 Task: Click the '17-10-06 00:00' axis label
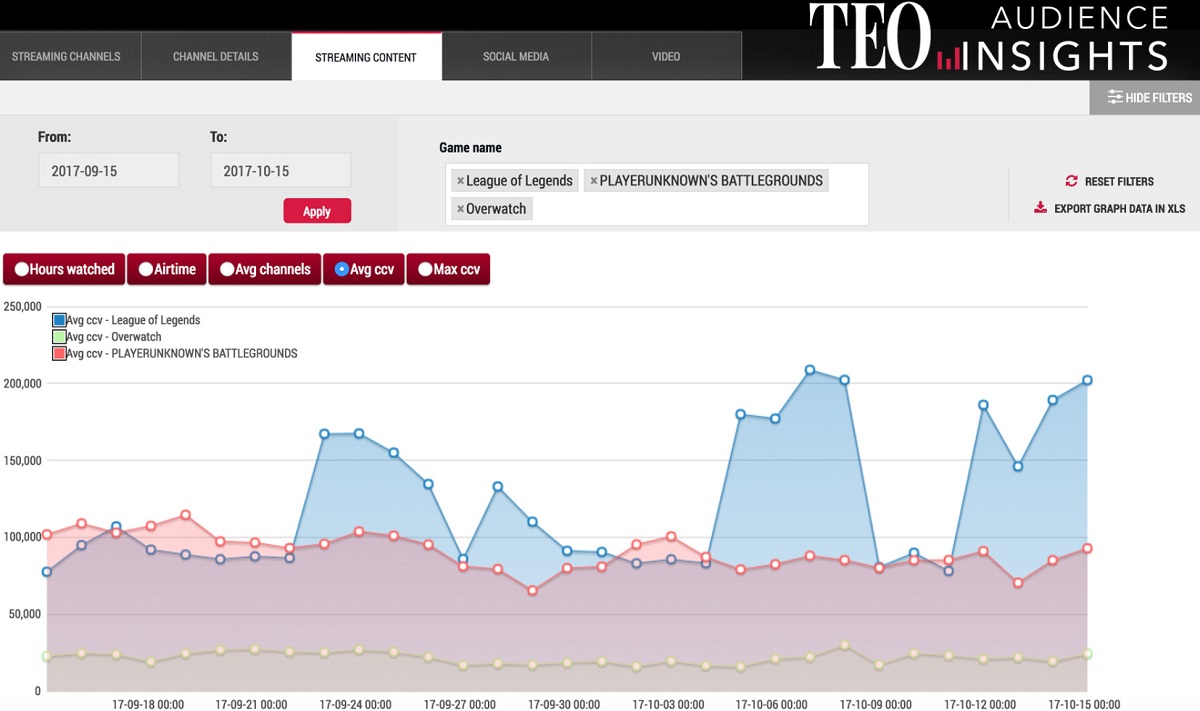coord(772,704)
